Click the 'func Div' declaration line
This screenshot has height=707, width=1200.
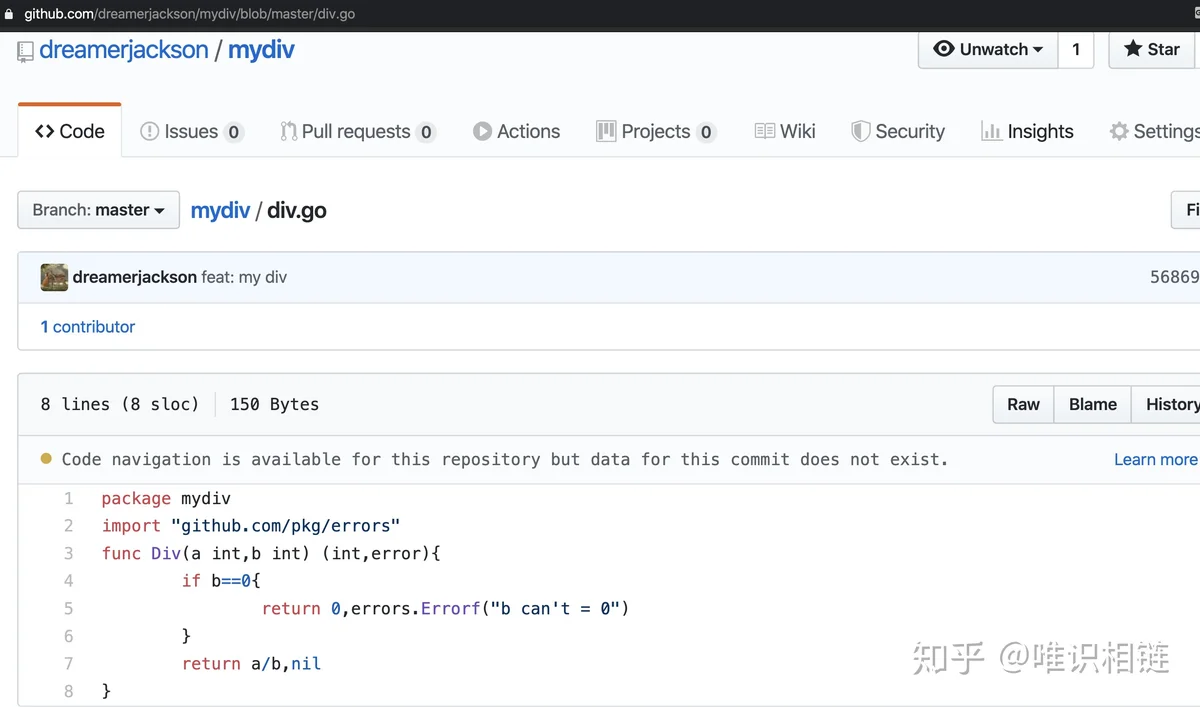coord(271,553)
